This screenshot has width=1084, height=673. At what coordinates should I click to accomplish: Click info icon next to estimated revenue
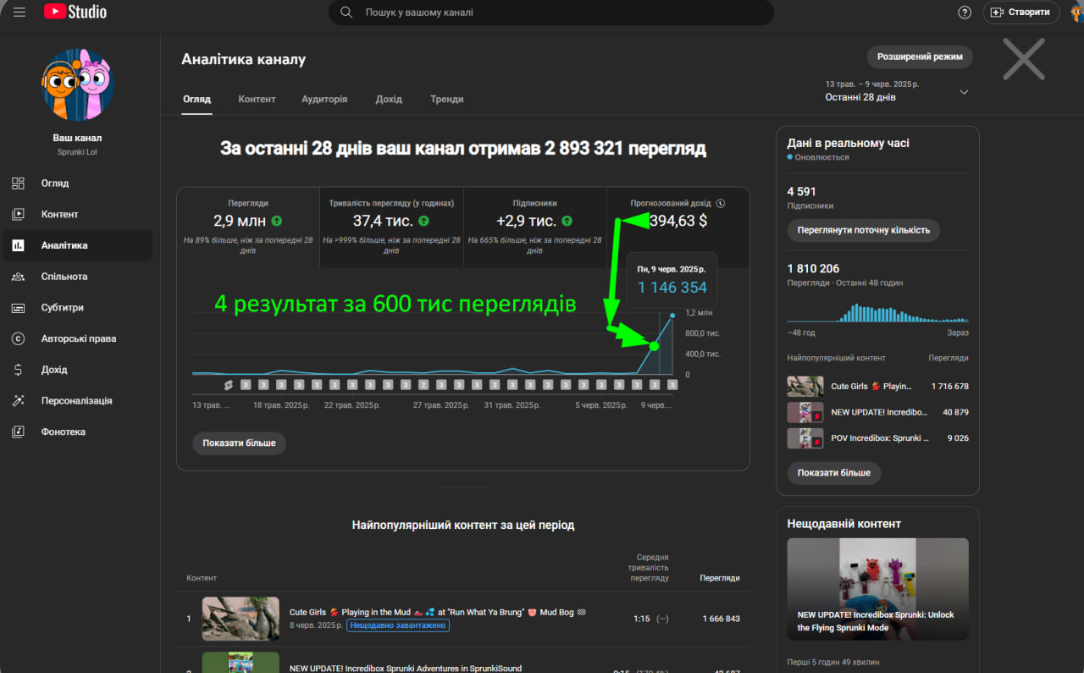[720, 203]
